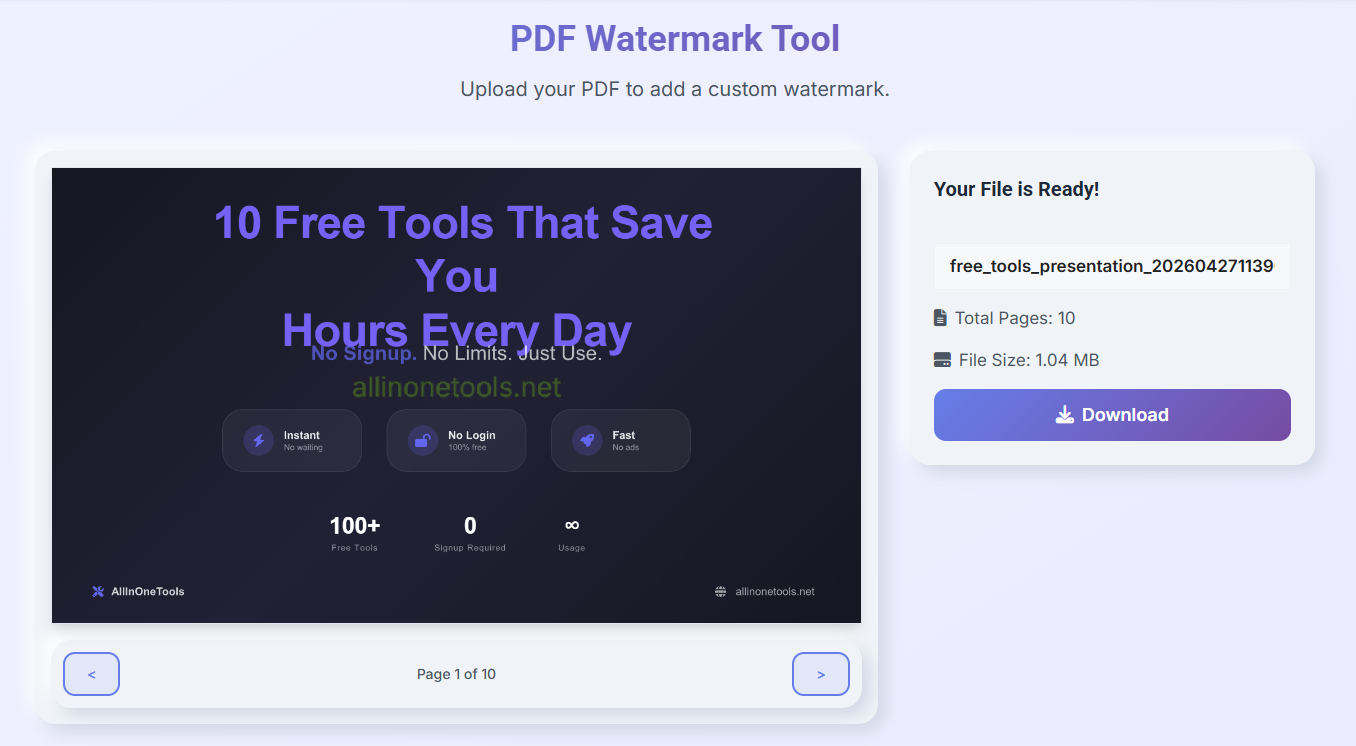Click the 'File Size: 1.04 MB' text
This screenshot has height=746, width=1356.
coord(1029,360)
